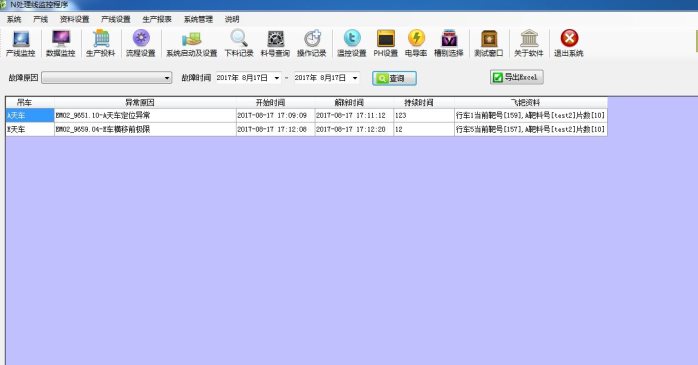The width and height of the screenshot is (698, 365).
Task: Open the end date picker dropdown arrow
Action: click(355, 78)
